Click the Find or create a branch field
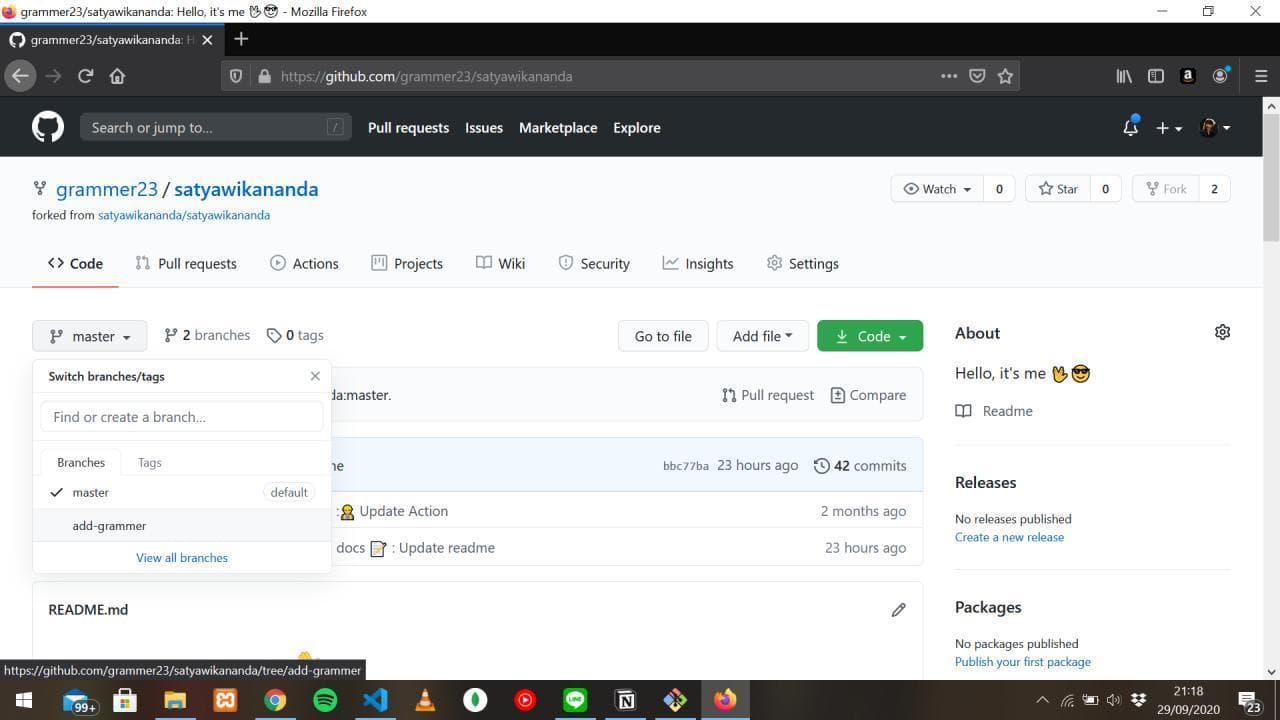1280x720 pixels. (181, 417)
